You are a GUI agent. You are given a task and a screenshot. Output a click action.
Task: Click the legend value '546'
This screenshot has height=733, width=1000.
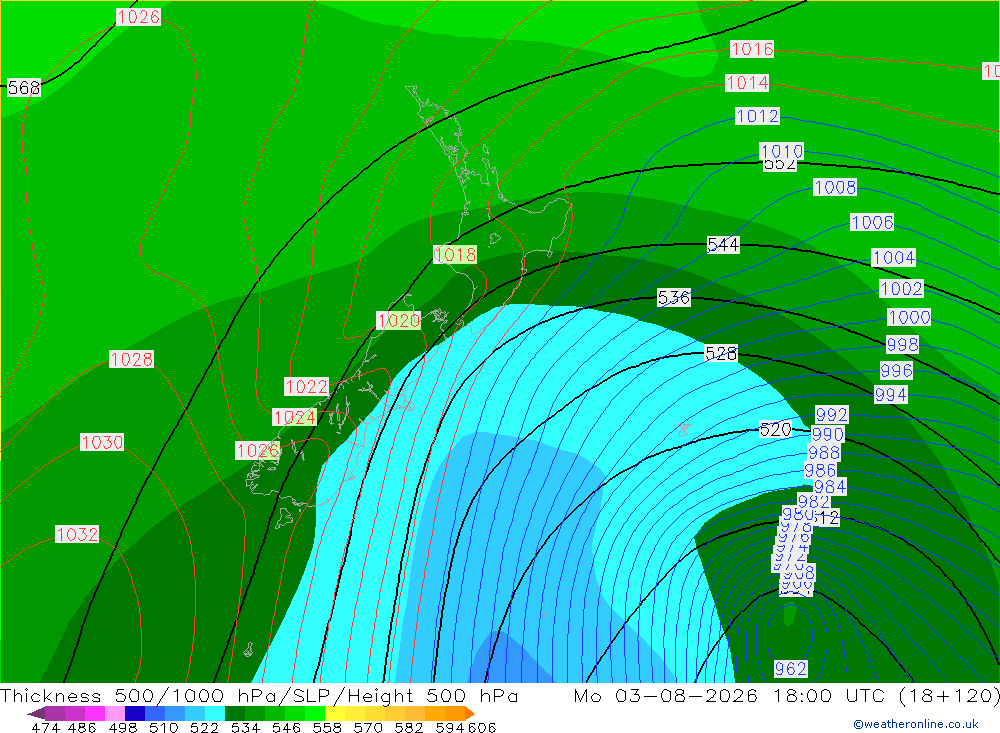[286, 728]
